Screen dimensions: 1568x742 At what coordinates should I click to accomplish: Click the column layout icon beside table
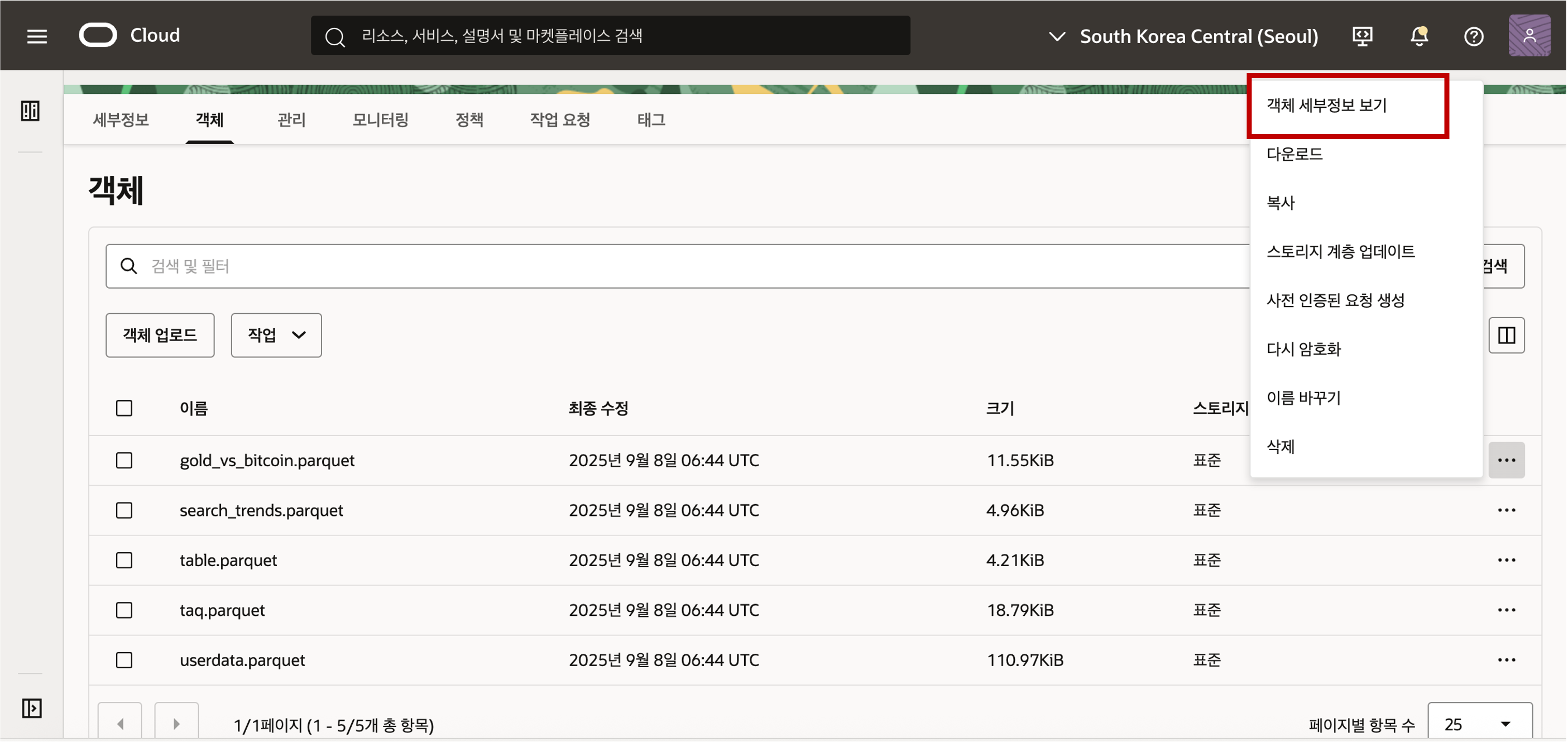[x=1506, y=335]
